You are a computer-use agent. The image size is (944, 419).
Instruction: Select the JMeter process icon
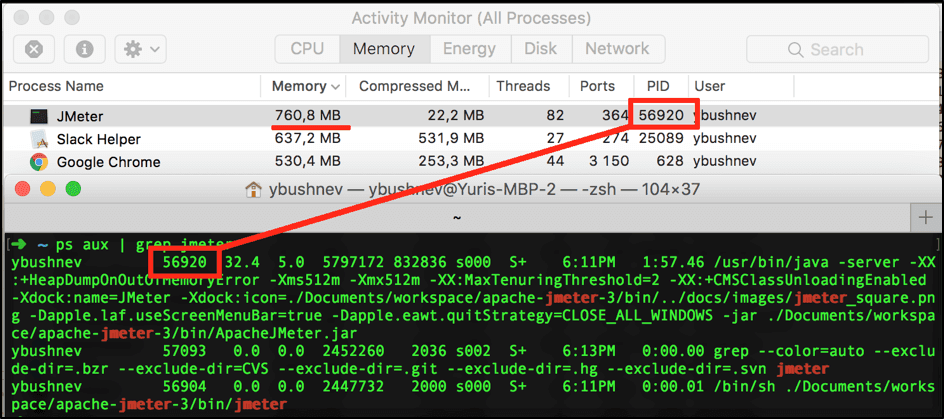tap(39, 116)
